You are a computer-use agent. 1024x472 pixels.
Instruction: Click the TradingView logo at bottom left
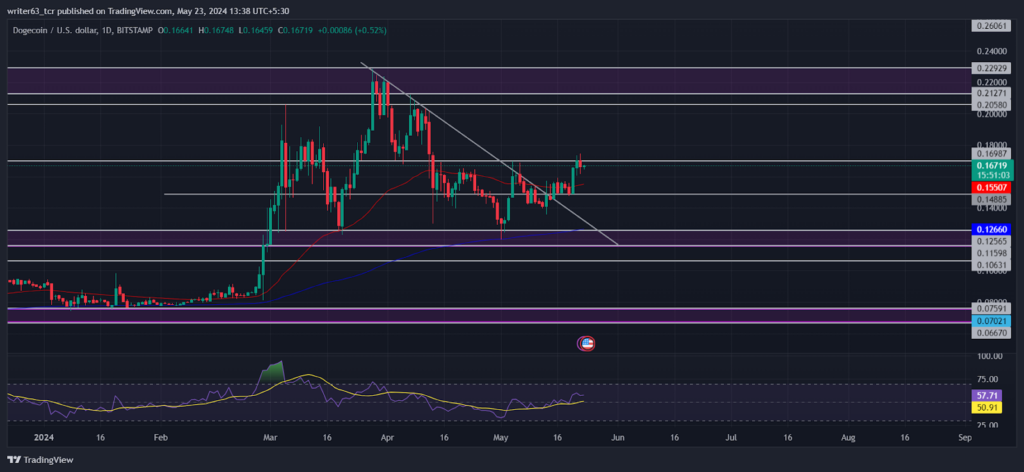pyautogui.click(x=41, y=460)
